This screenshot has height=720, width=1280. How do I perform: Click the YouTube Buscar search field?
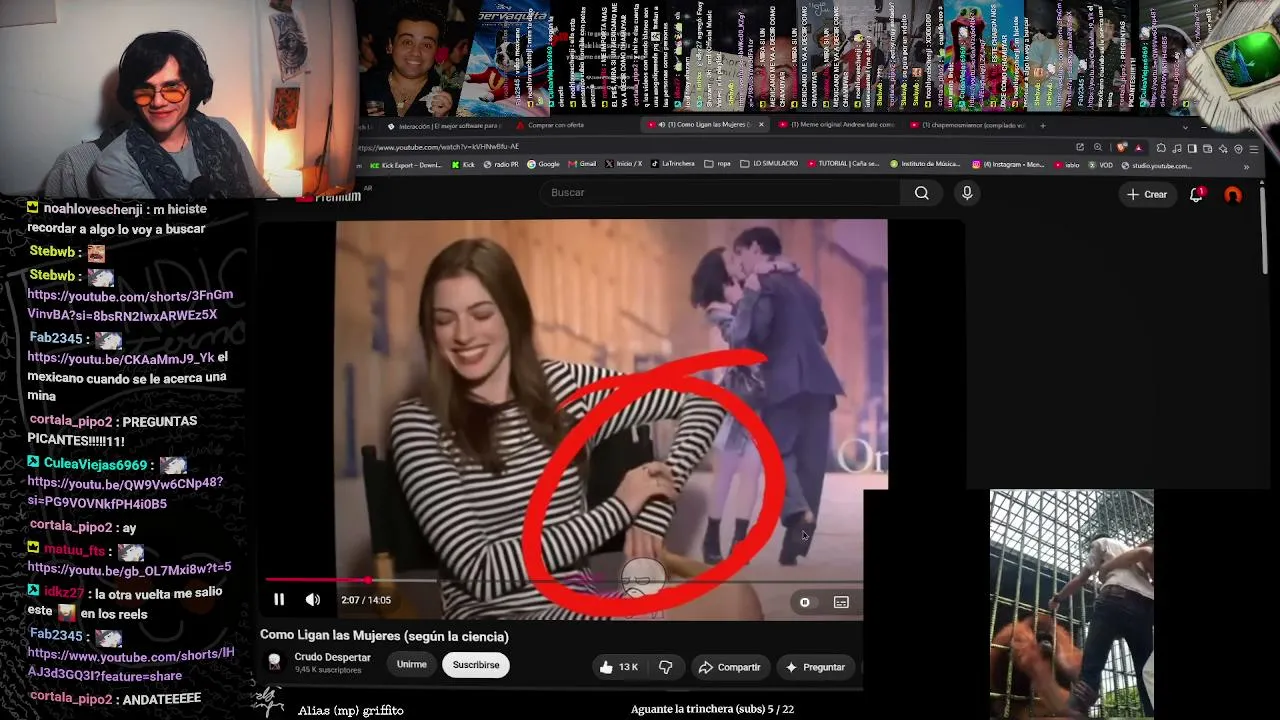coord(720,193)
